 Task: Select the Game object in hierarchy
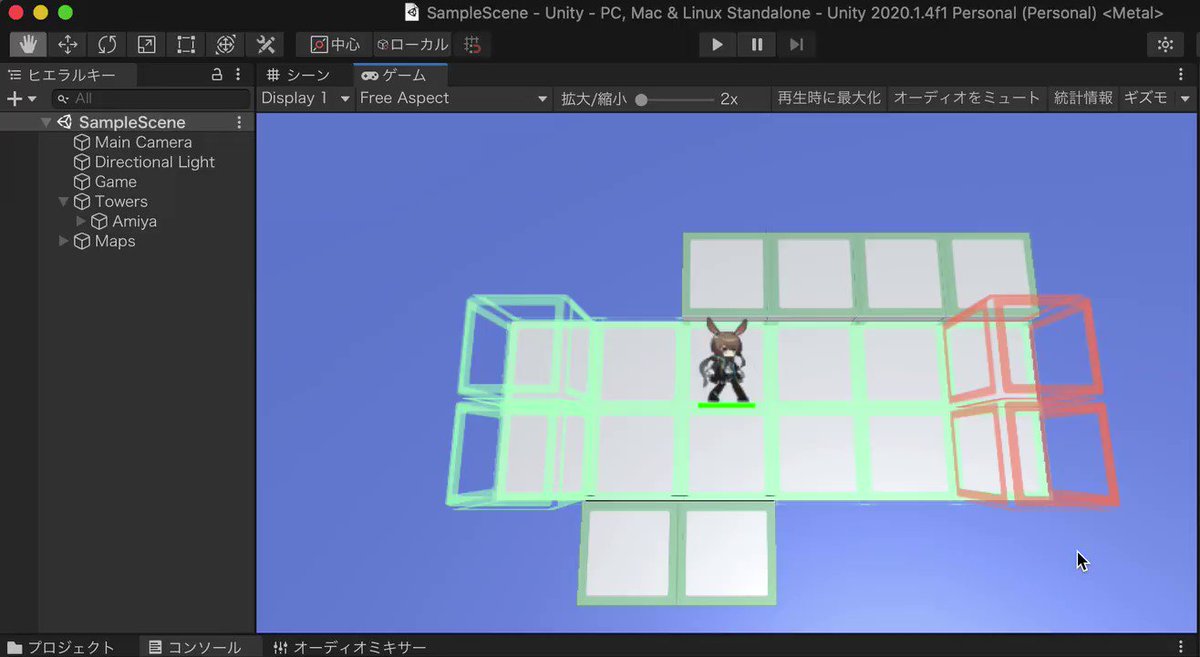[115, 182]
